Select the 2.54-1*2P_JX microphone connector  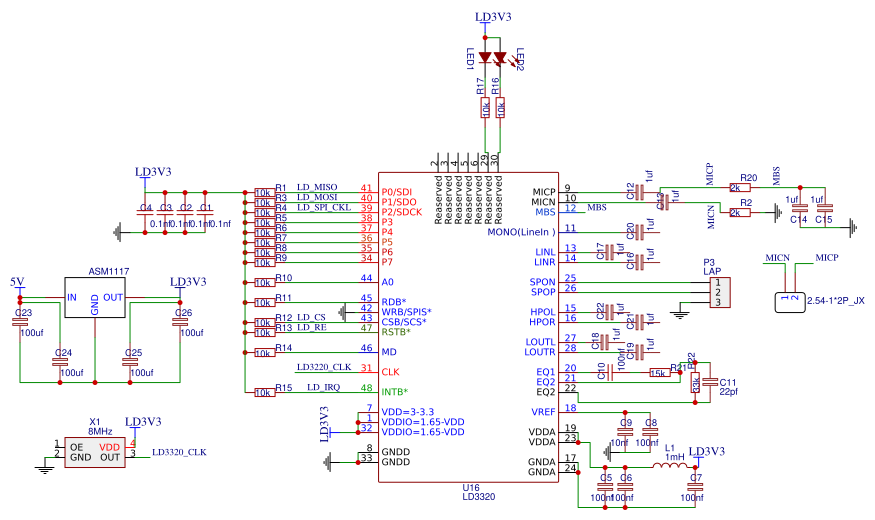coord(790,302)
